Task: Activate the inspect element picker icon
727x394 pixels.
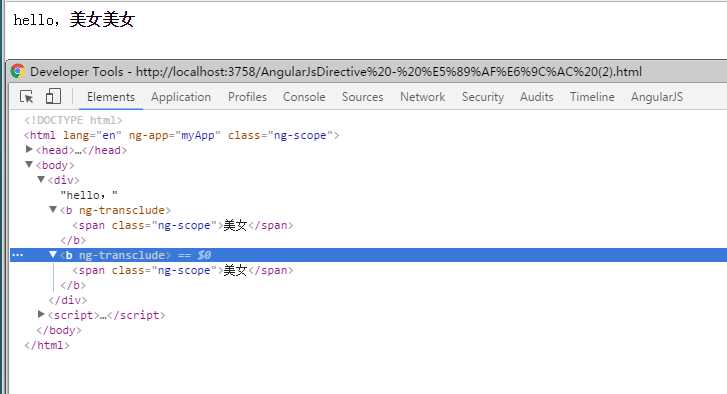Action: pyautogui.click(x=26, y=96)
